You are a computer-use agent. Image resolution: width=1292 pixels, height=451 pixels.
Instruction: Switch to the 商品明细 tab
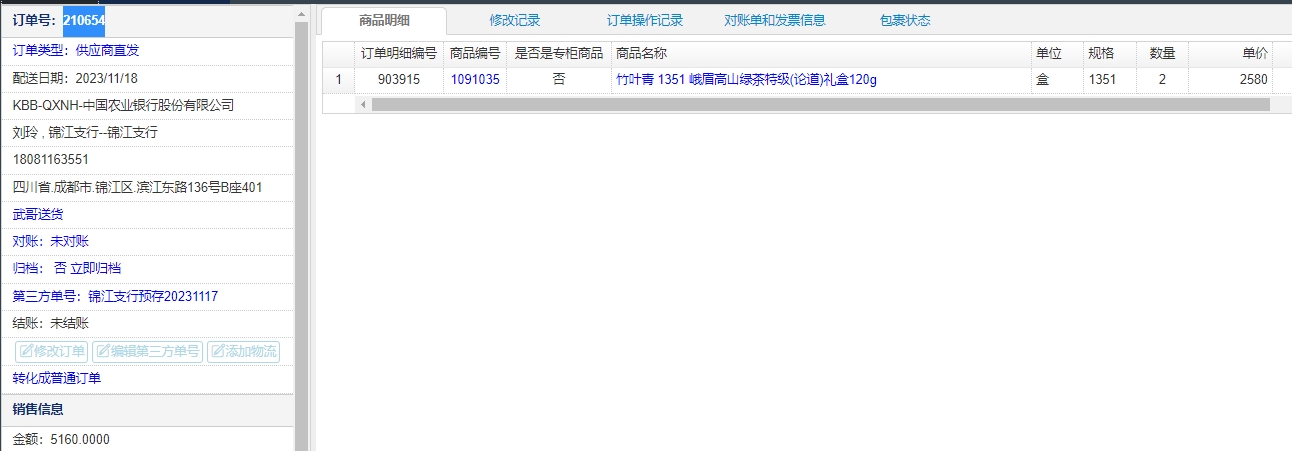[384, 20]
